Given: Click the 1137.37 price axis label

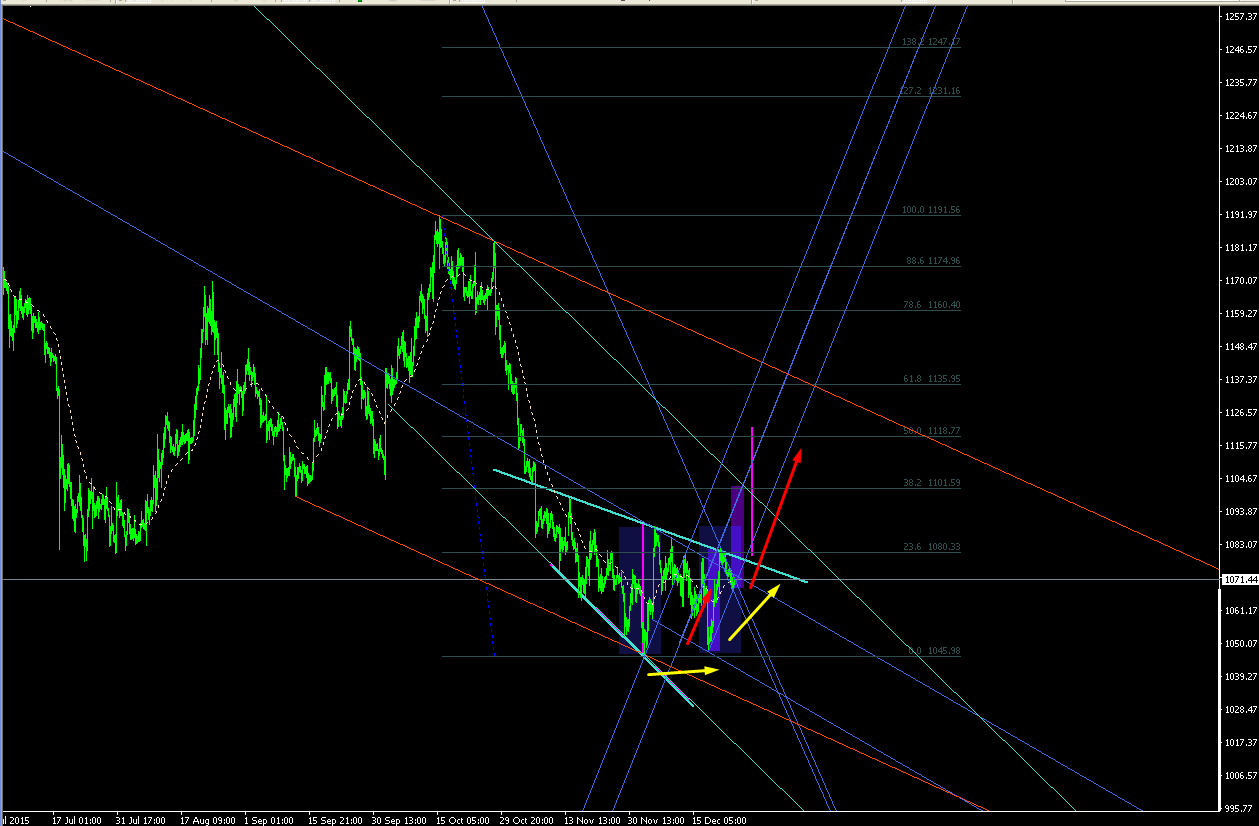Looking at the screenshot, I should pyautogui.click(x=1241, y=380).
